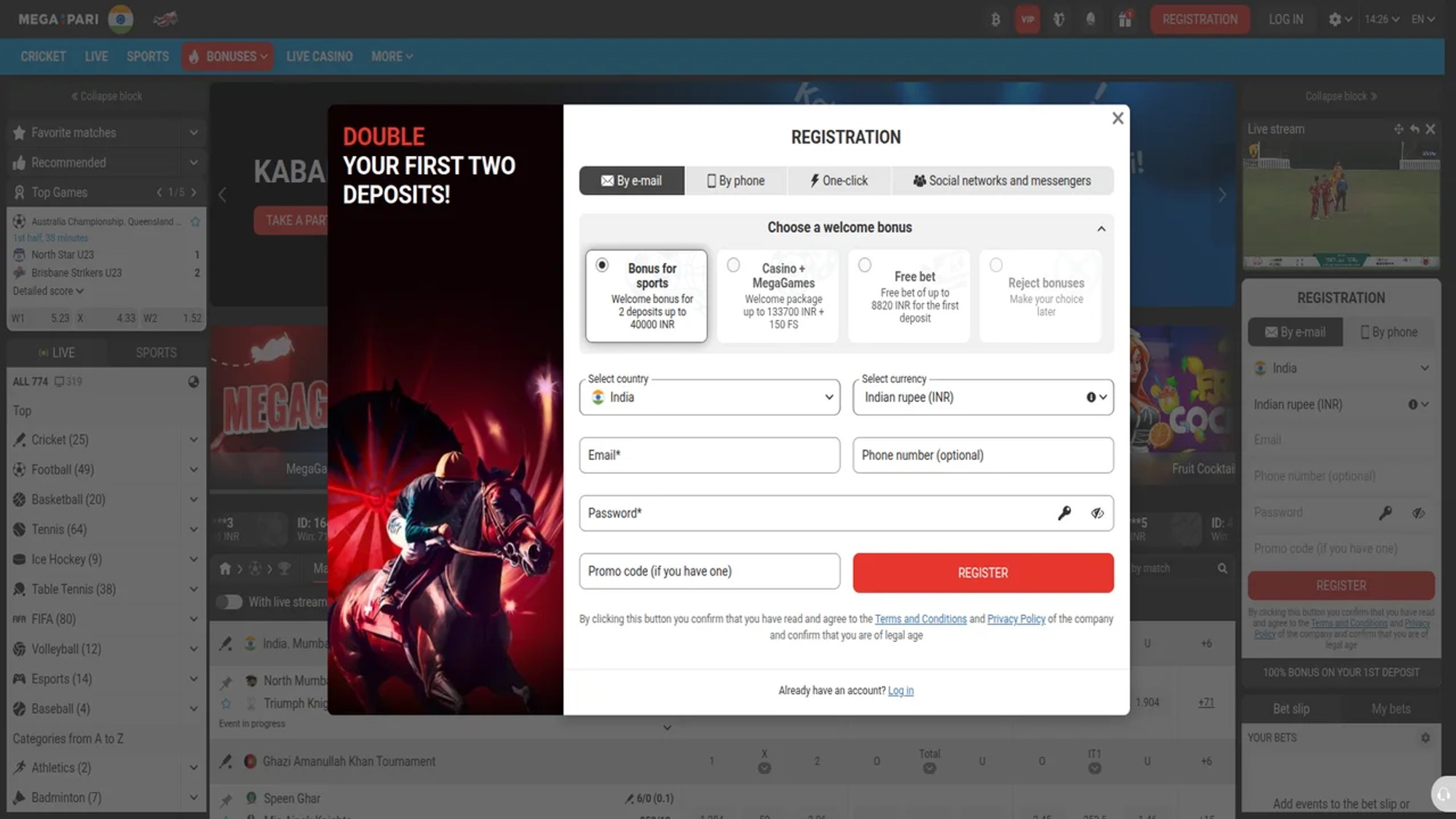
Task: Click the REGISTRATION button in header
Action: click(1200, 20)
